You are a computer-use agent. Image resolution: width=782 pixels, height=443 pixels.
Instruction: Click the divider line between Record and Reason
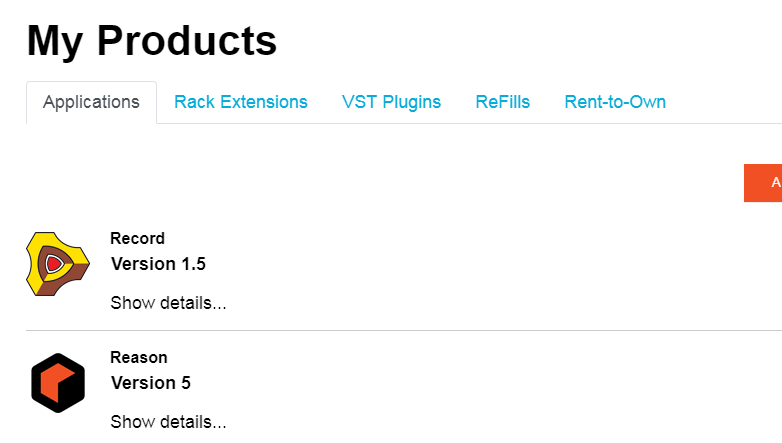click(400, 330)
